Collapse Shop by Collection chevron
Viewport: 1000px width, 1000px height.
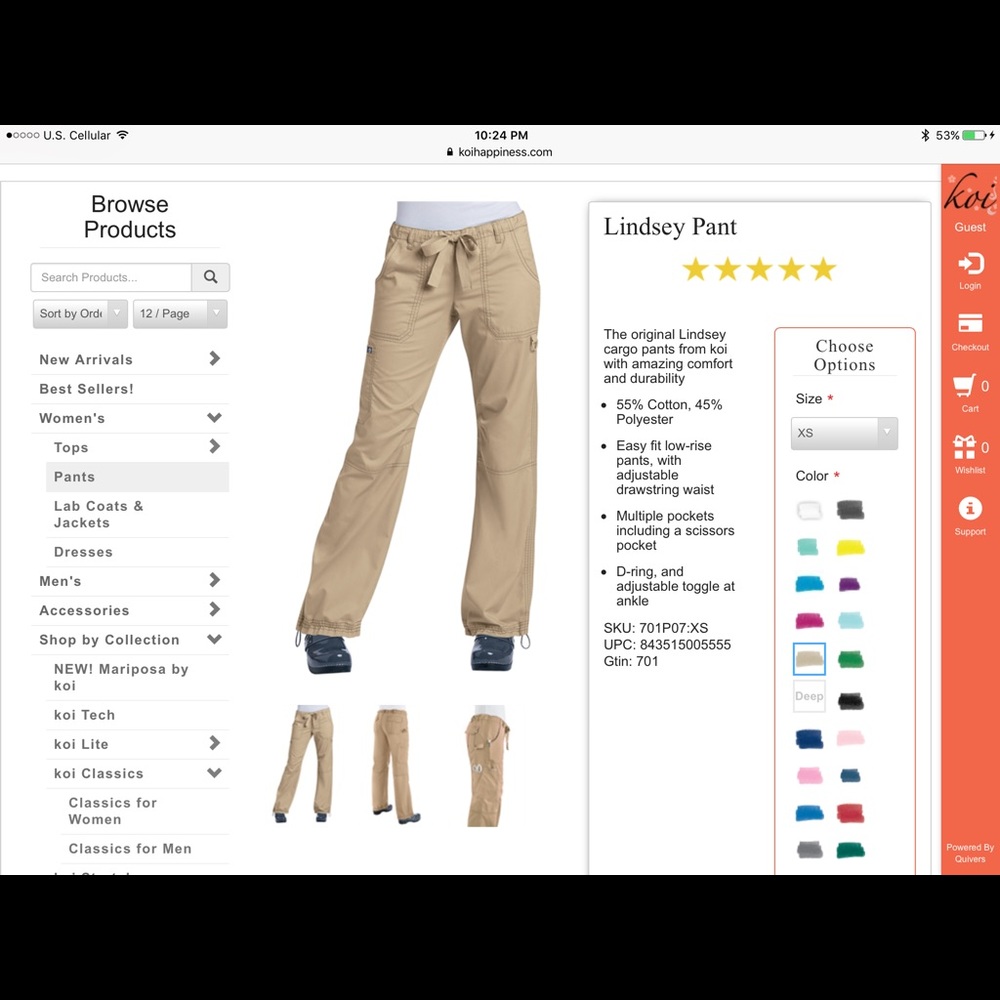[x=214, y=639]
